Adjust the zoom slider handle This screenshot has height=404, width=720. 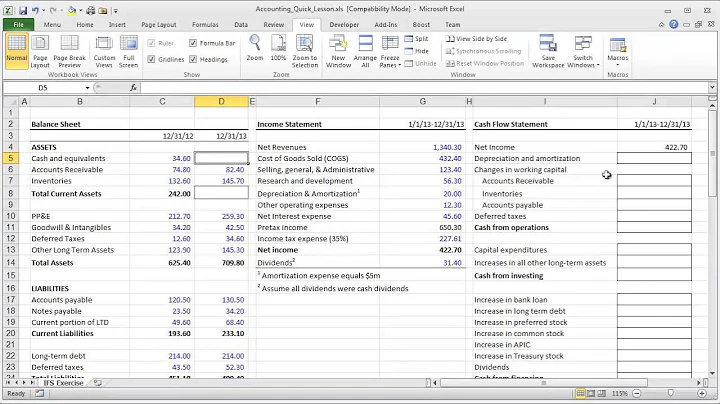point(670,393)
